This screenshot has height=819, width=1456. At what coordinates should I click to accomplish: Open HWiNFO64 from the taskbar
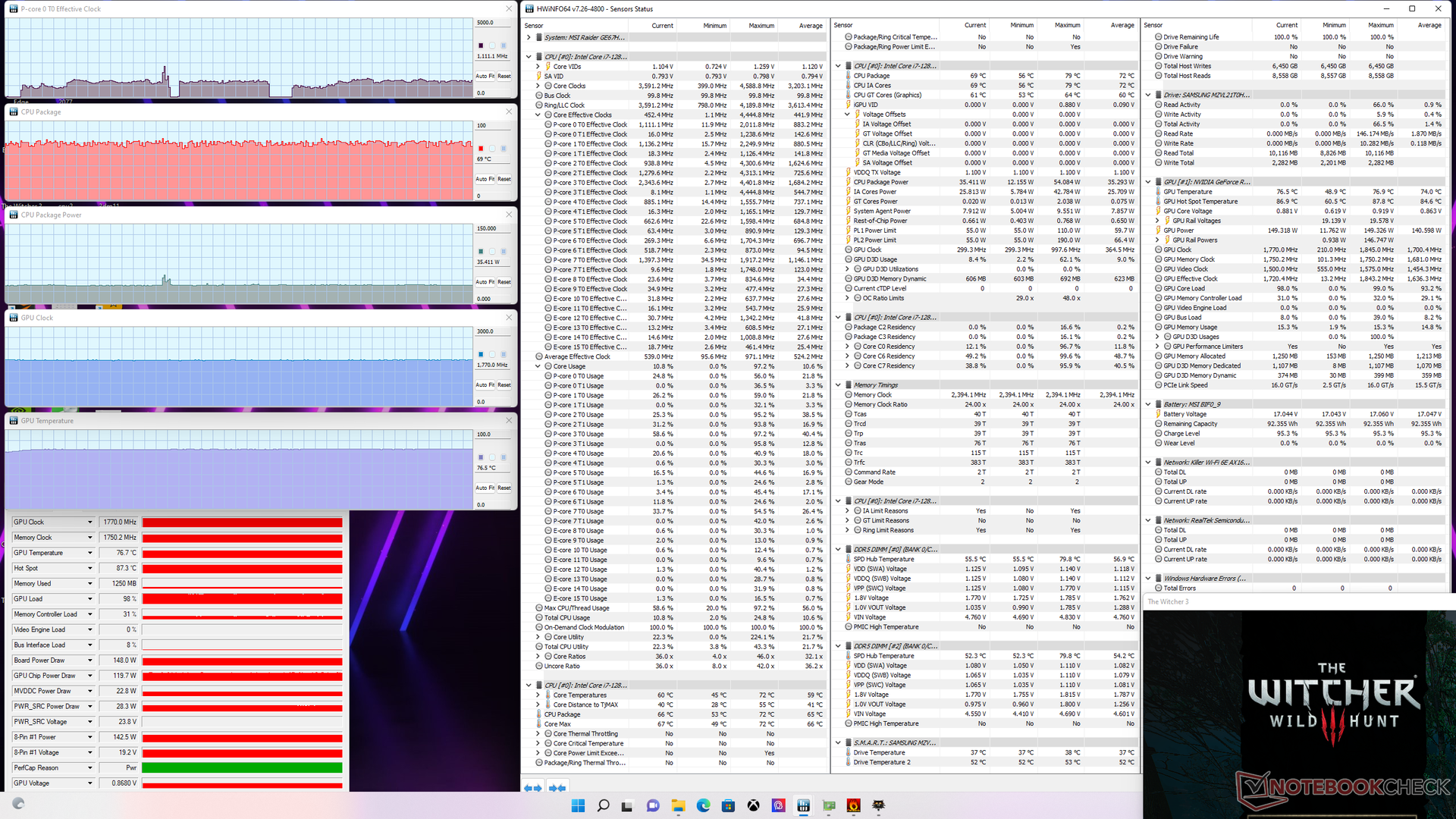[x=804, y=805]
